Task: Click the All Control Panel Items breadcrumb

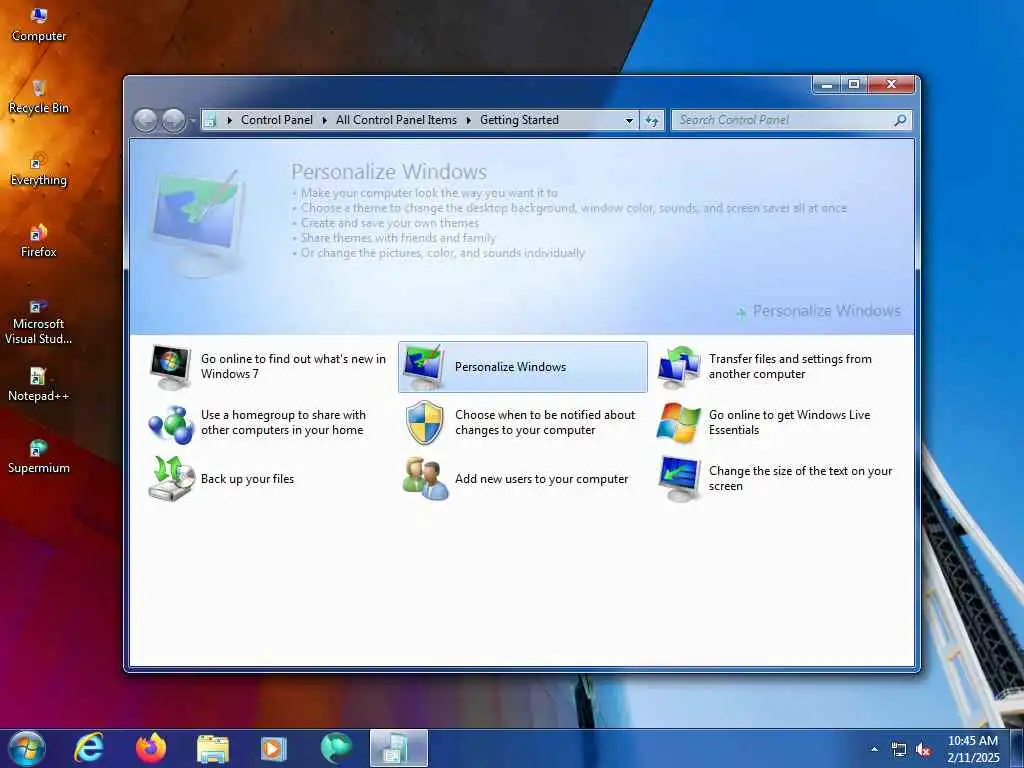Action: tap(396, 120)
